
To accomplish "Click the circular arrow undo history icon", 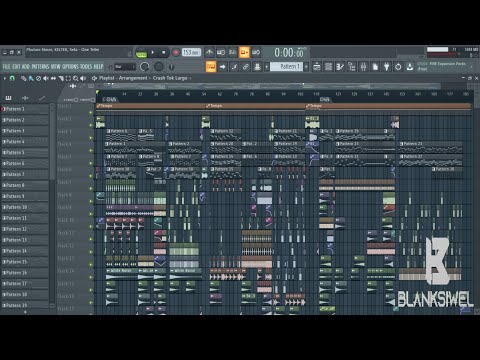I will [398, 67].
